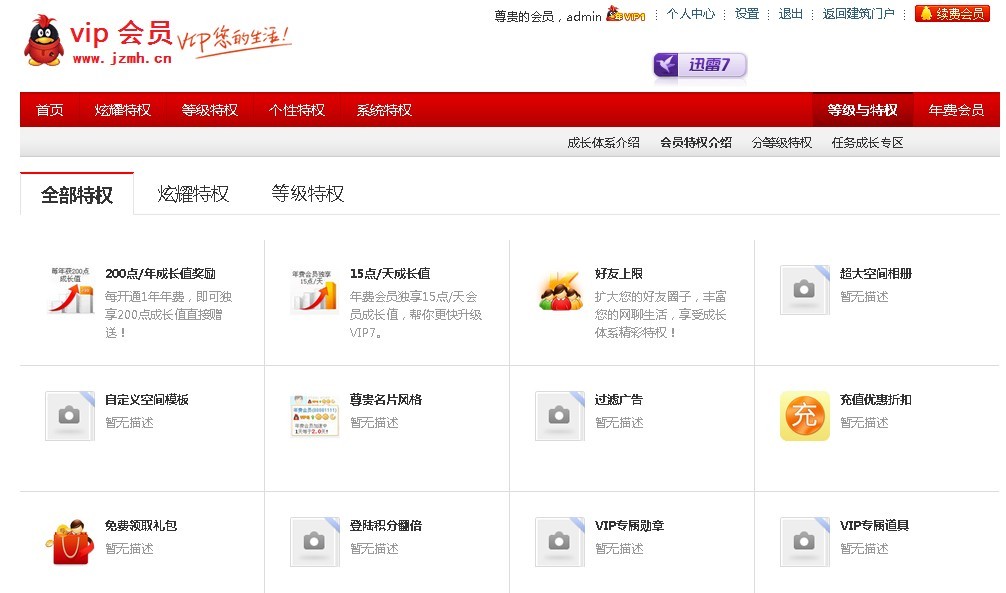Open 尊贵名片风格 title link
1006x593 pixels.
386,399
